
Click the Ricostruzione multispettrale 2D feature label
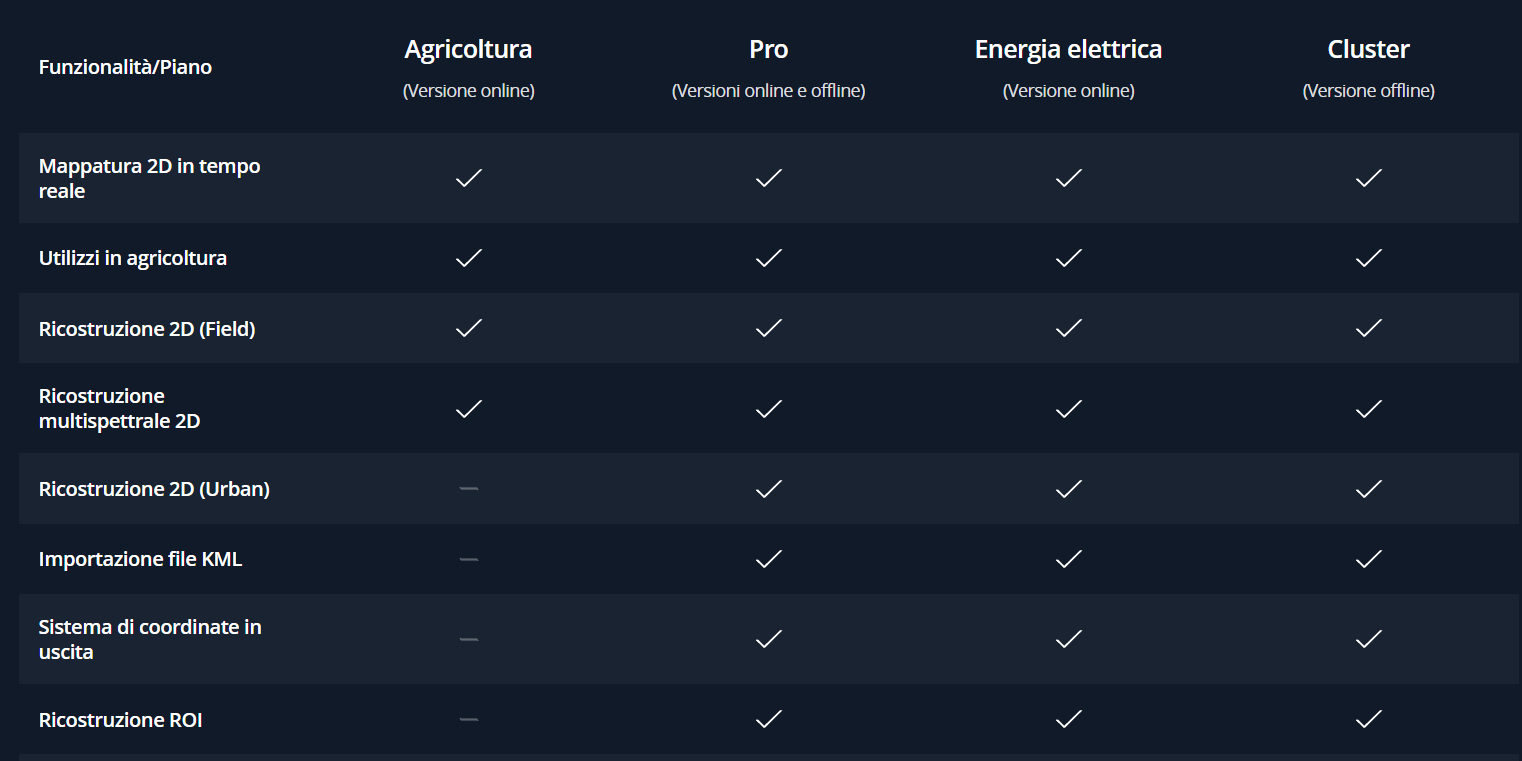119,408
